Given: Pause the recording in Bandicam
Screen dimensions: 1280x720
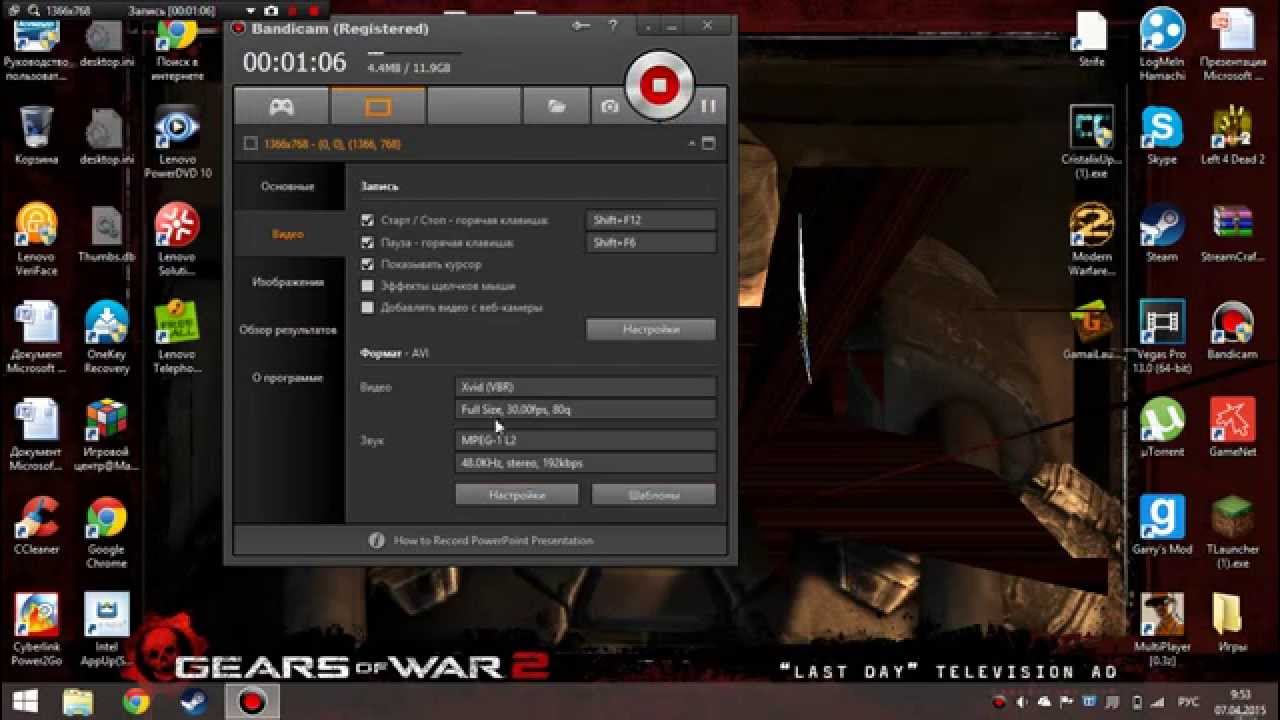Looking at the screenshot, I should (708, 105).
